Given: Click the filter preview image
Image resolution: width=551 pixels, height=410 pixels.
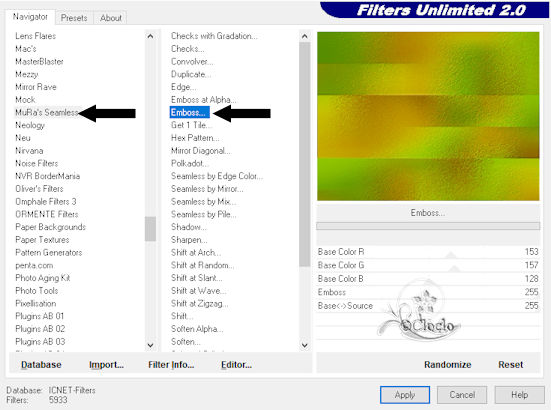Looking at the screenshot, I should [x=428, y=116].
